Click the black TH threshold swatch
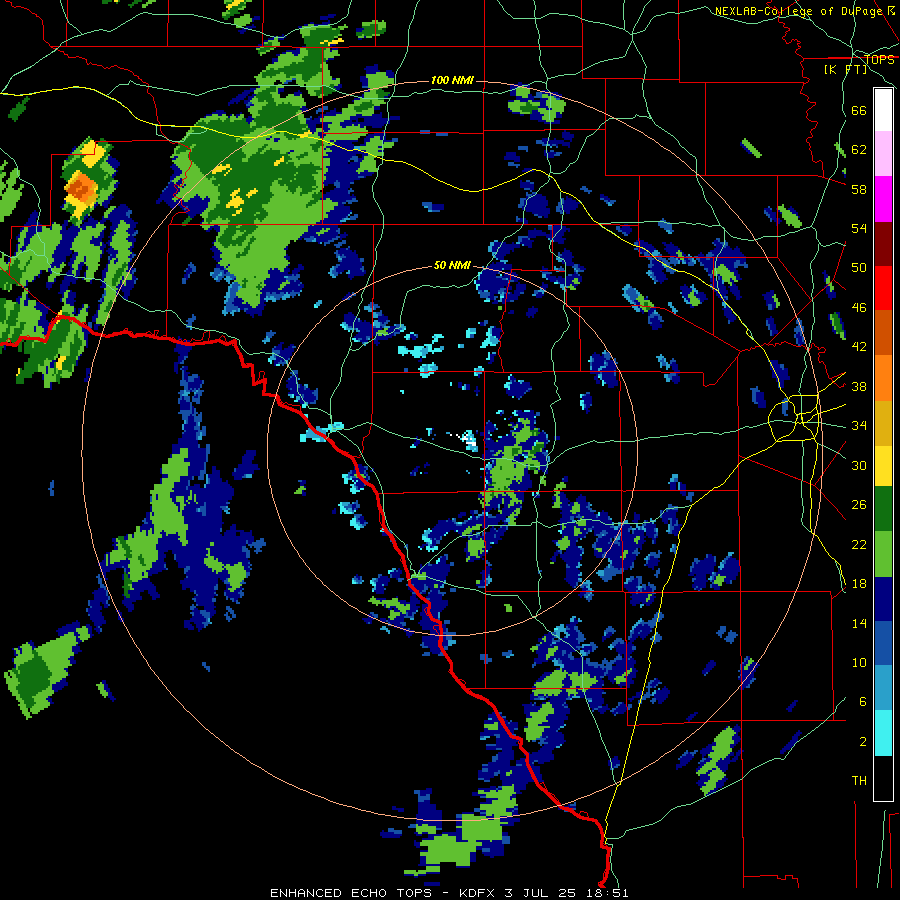The width and height of the screenshot is (900, 900). (883, 778)
